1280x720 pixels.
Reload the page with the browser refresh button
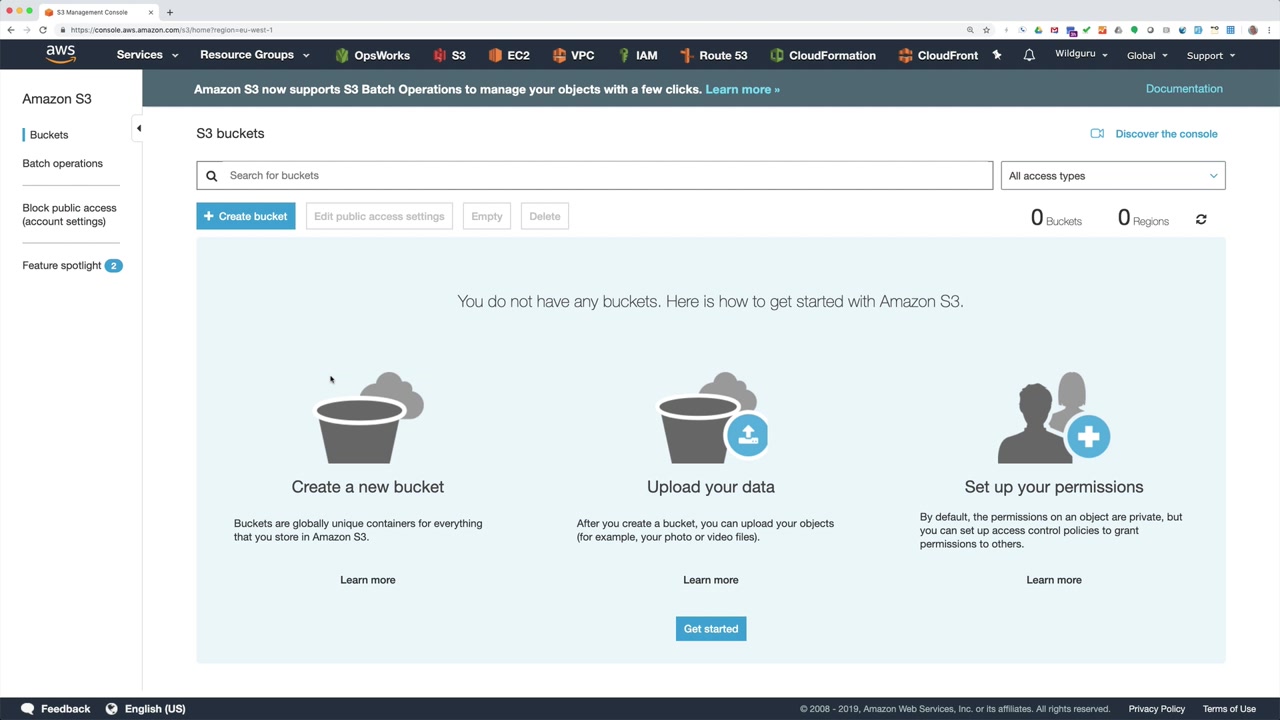click(43, 30)
